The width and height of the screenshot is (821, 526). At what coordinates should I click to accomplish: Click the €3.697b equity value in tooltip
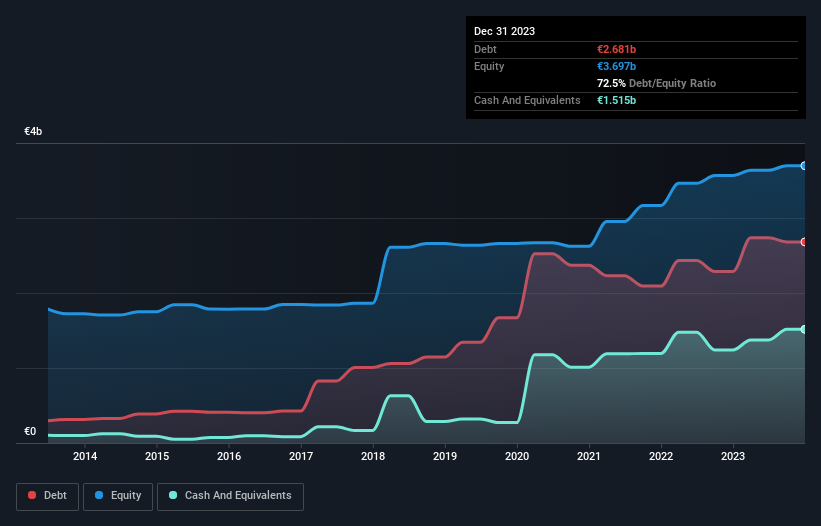[616, 66]
